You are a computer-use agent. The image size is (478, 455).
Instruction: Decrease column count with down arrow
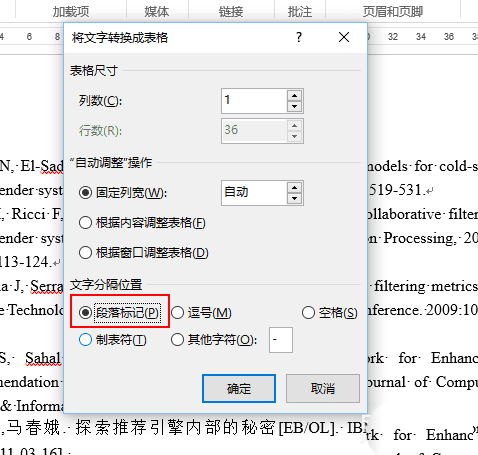(294, 107)
